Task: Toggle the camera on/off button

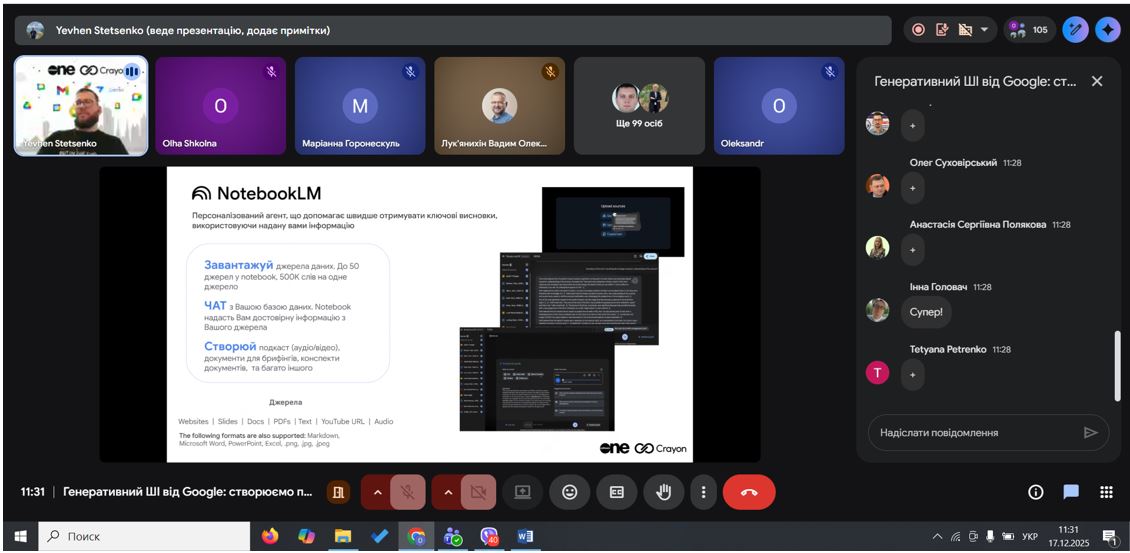Action: [x=478, y=492]
